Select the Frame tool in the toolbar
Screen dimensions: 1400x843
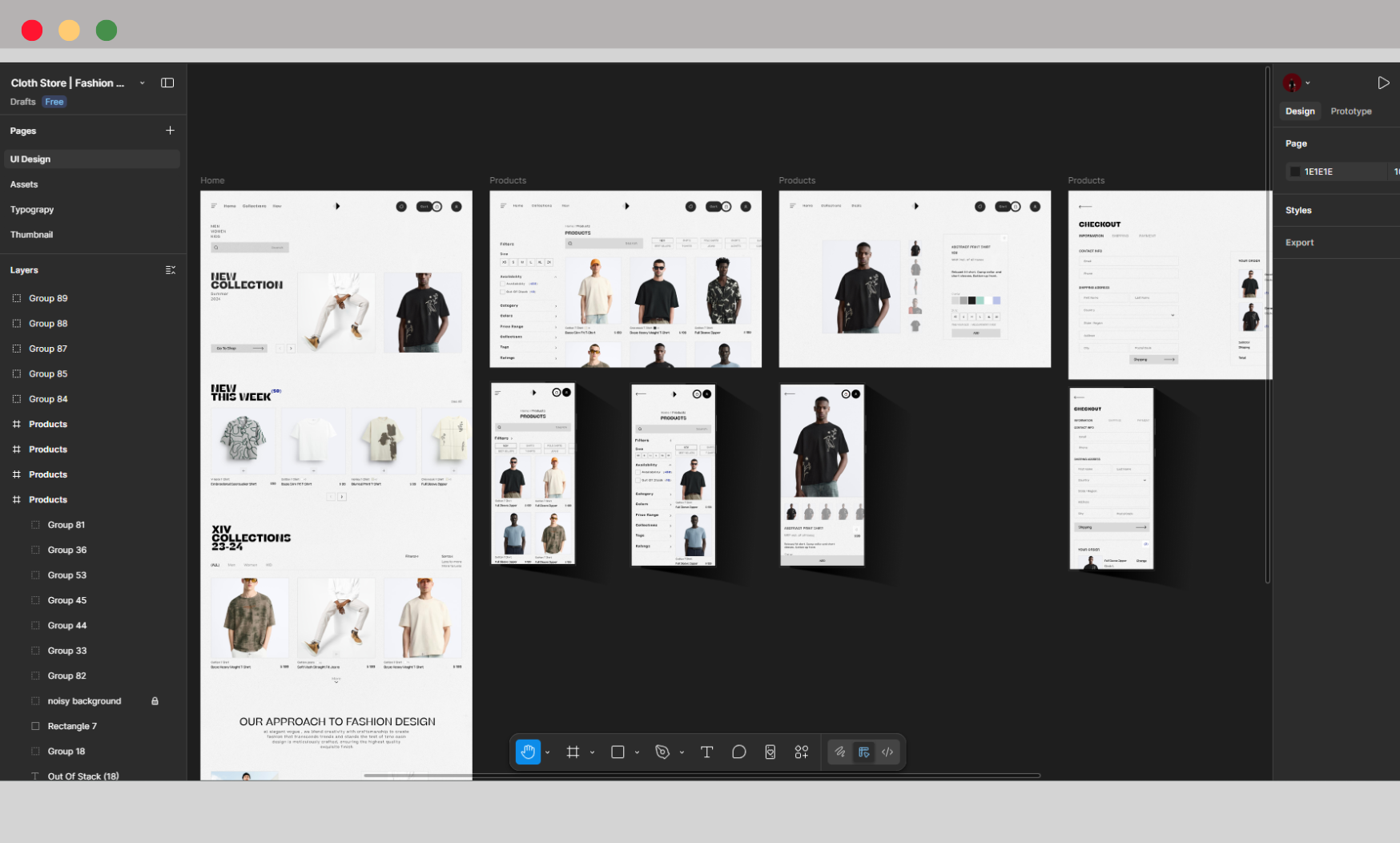573,752
